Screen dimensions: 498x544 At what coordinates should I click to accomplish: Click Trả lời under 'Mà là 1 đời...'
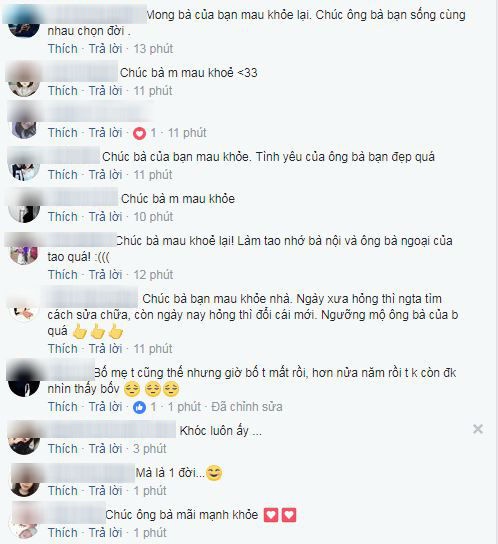105,491
